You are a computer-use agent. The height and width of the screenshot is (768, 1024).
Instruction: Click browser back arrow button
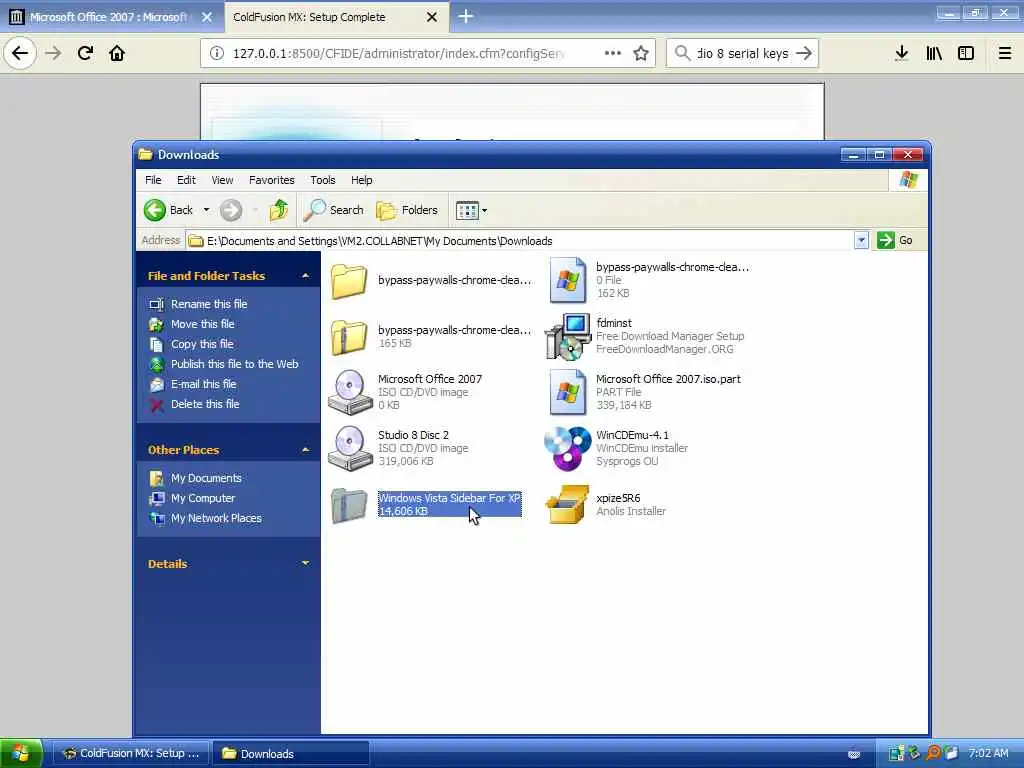(x=20, y=53)
